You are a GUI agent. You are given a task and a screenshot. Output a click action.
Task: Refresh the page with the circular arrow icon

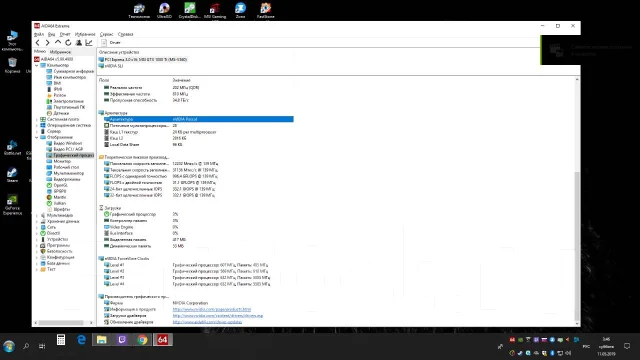coord(68,42)
